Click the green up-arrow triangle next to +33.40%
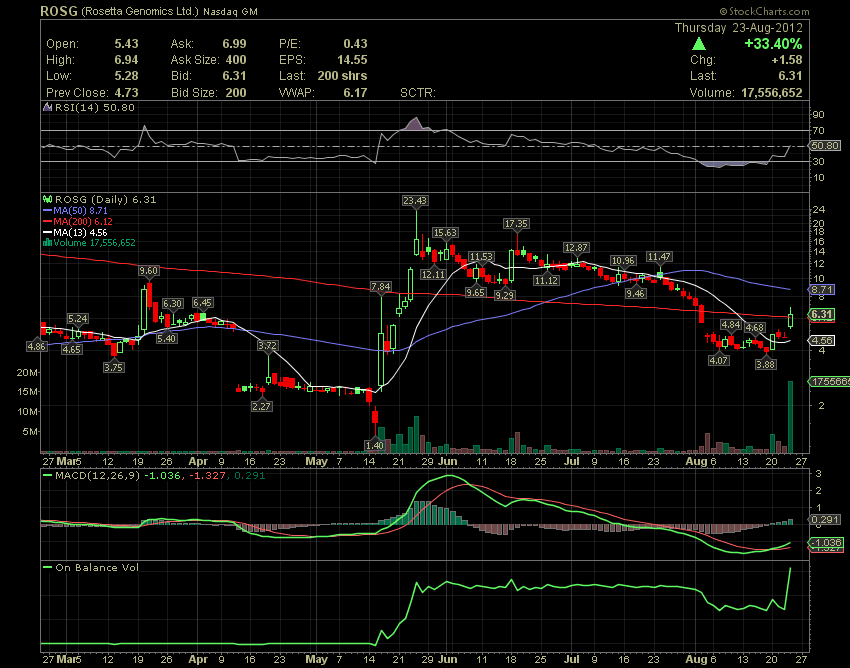Image resolution: width=850 pixels, height=668 pixels. (698, 44)
